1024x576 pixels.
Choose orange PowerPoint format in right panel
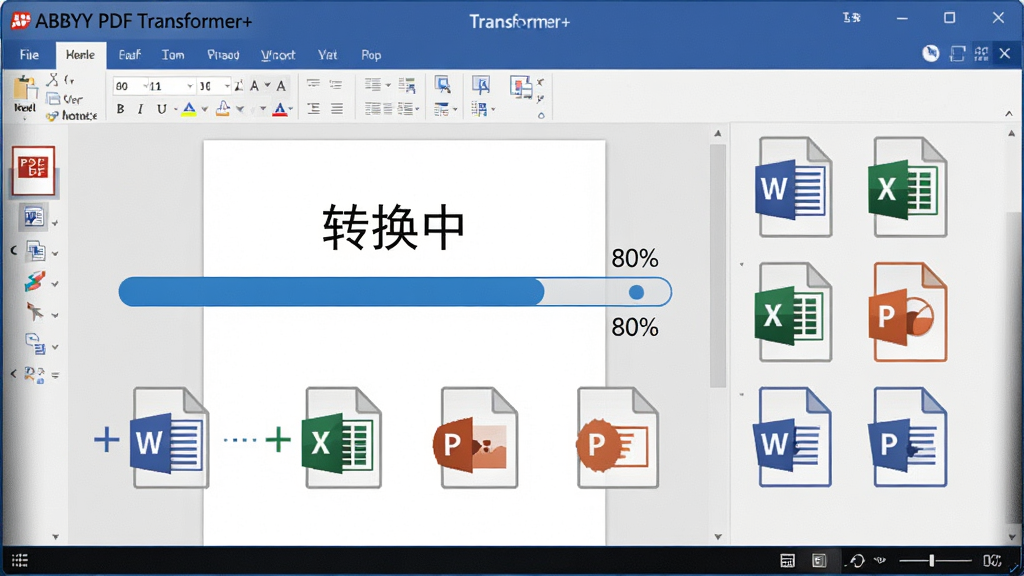(x=908, y=312)
